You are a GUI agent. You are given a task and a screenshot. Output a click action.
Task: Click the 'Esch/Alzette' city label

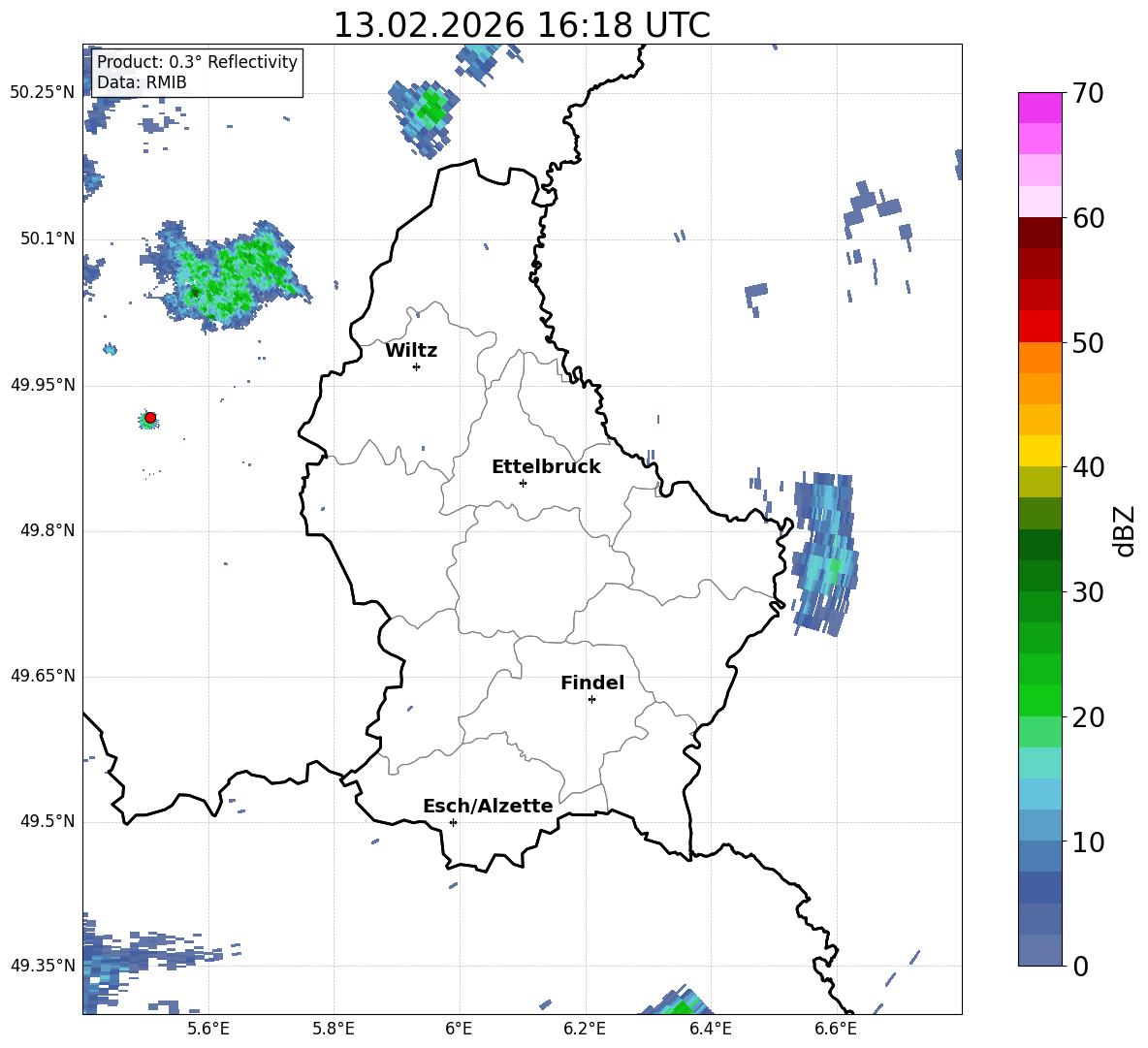pyautogui.click(x=488, y=806)
